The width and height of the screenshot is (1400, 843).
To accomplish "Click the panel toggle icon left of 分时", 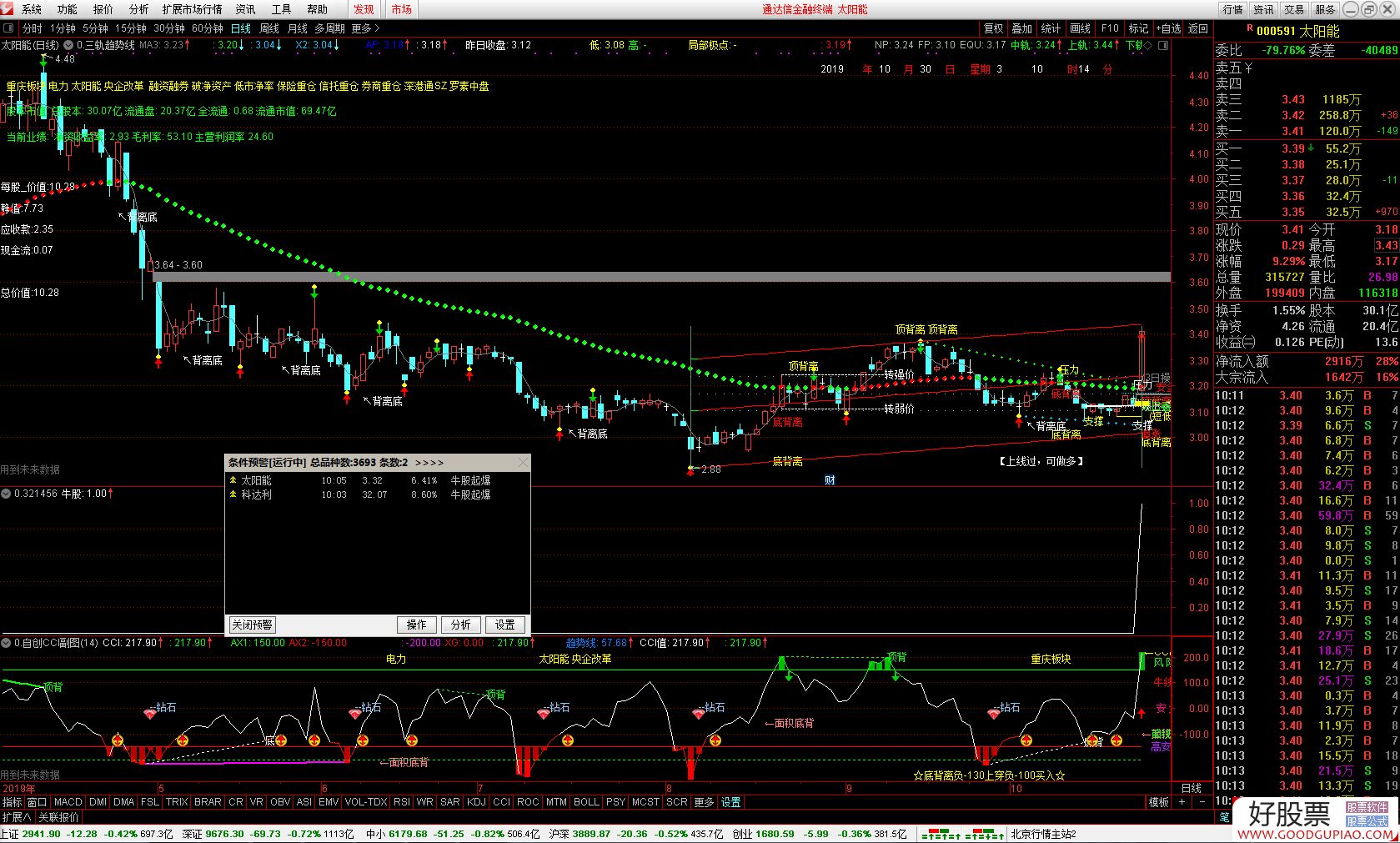I will tap(9, 28).
